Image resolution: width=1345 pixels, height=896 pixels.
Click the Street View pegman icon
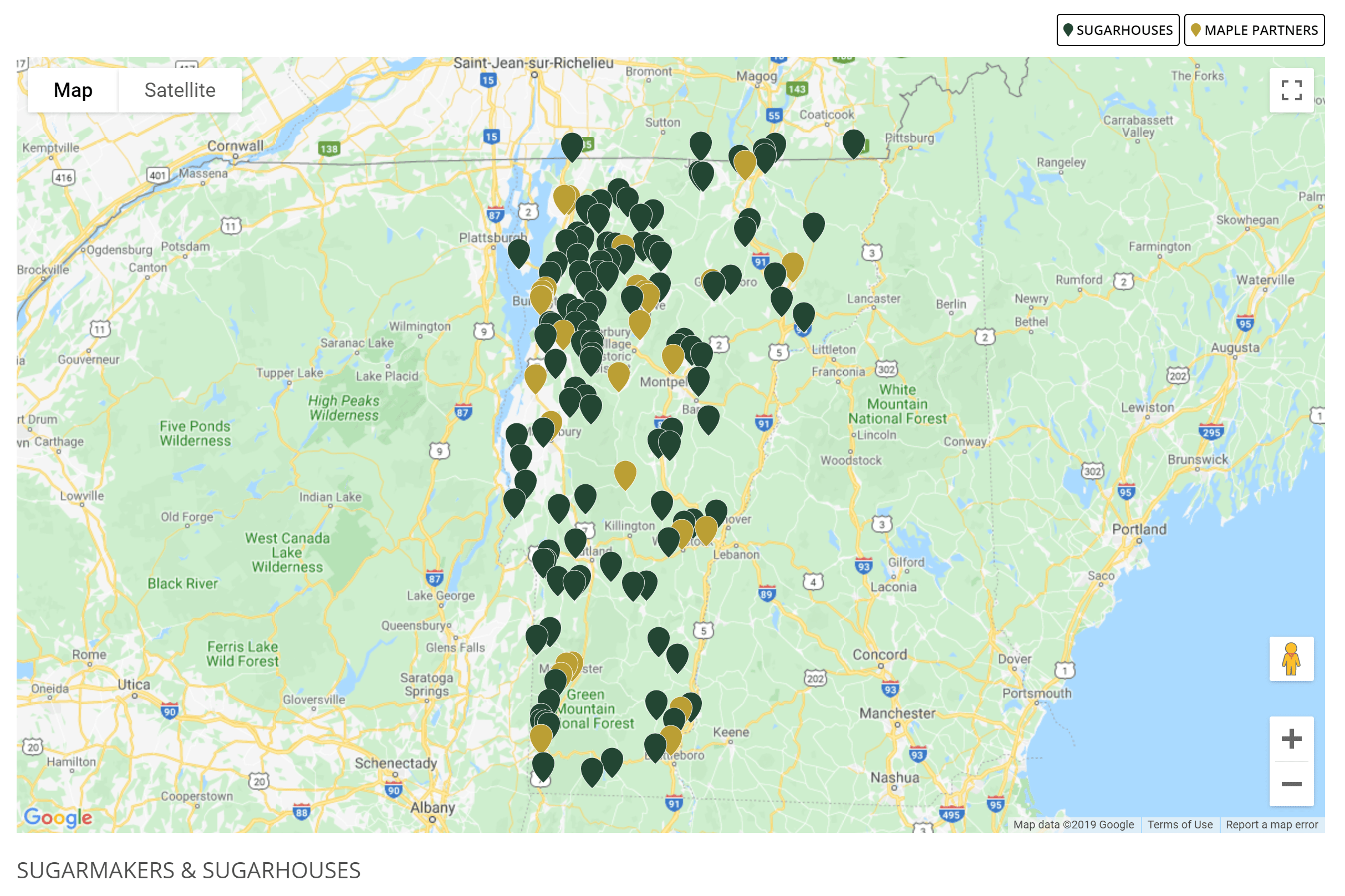coord(1291,658)
